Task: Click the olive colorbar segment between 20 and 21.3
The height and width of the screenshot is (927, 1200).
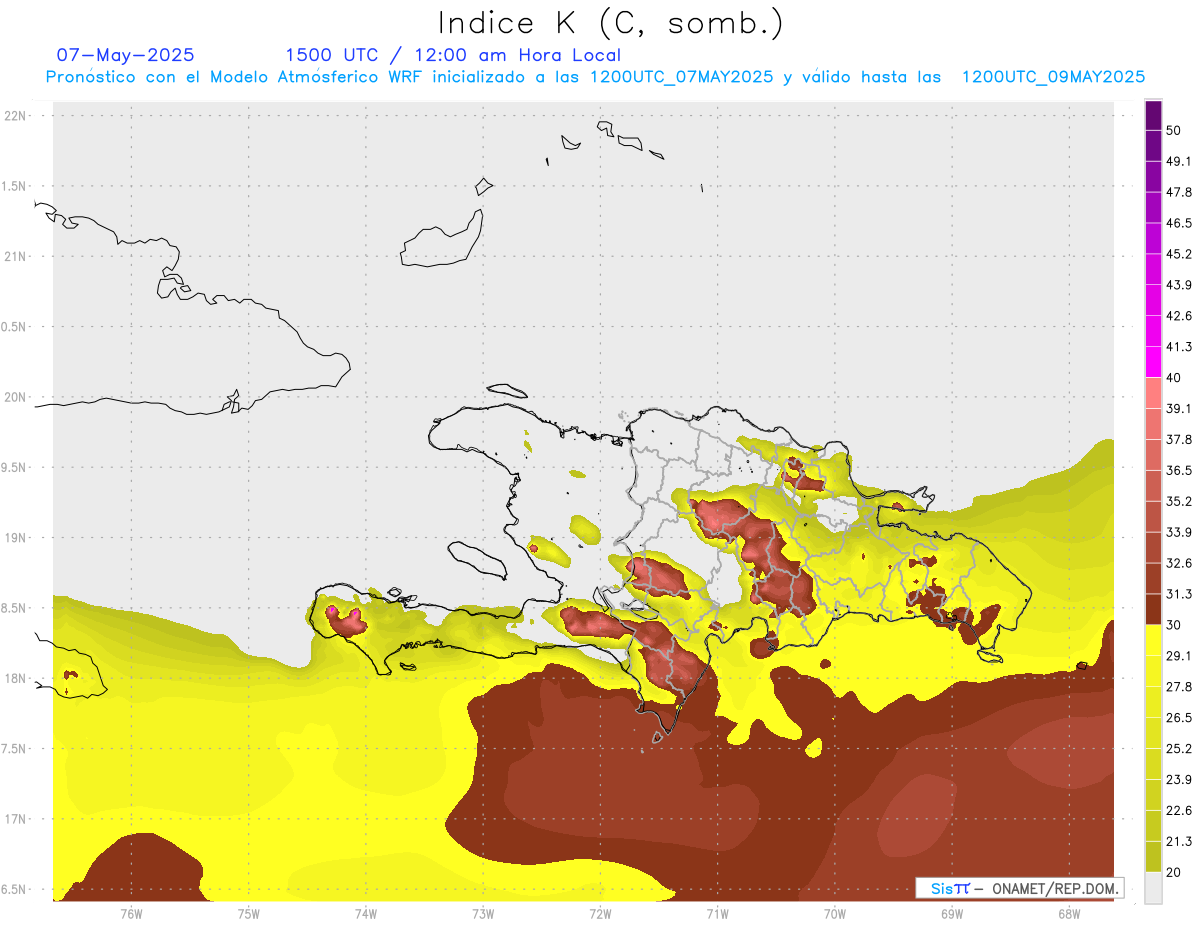Action: (x=1153, y=856)
